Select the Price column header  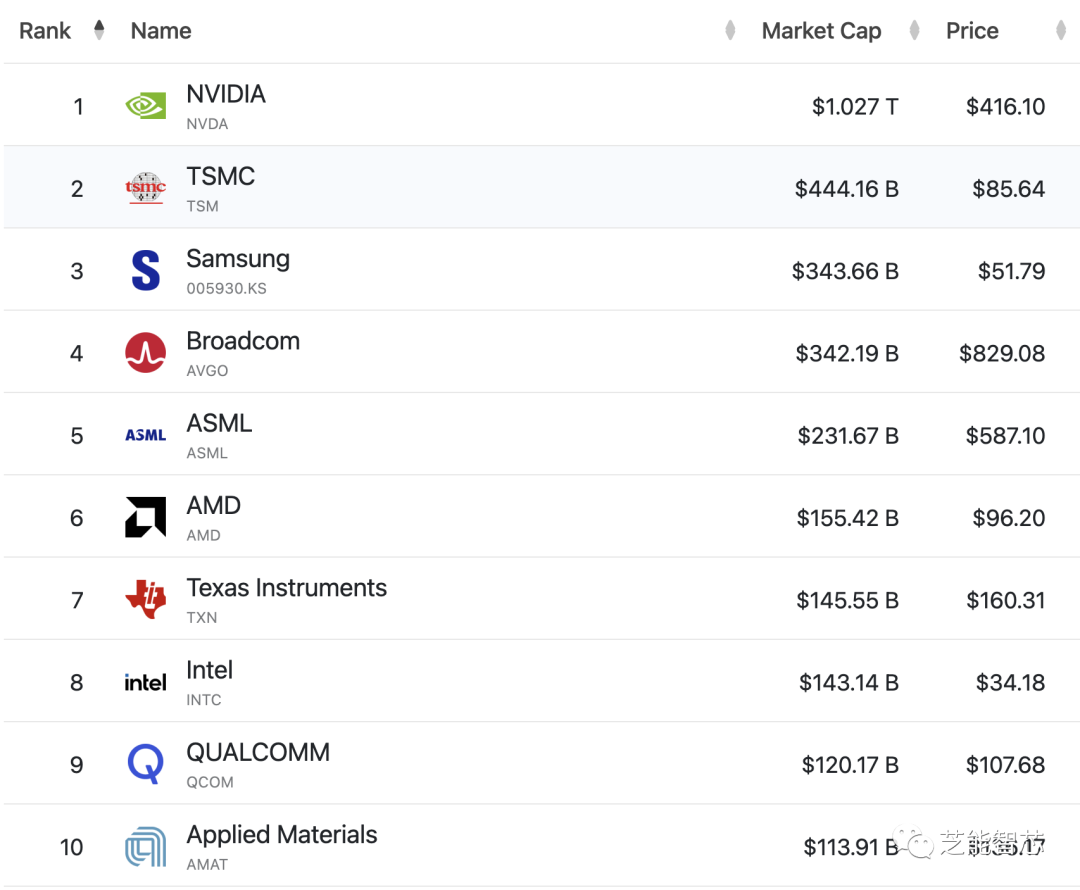(972, 31)
